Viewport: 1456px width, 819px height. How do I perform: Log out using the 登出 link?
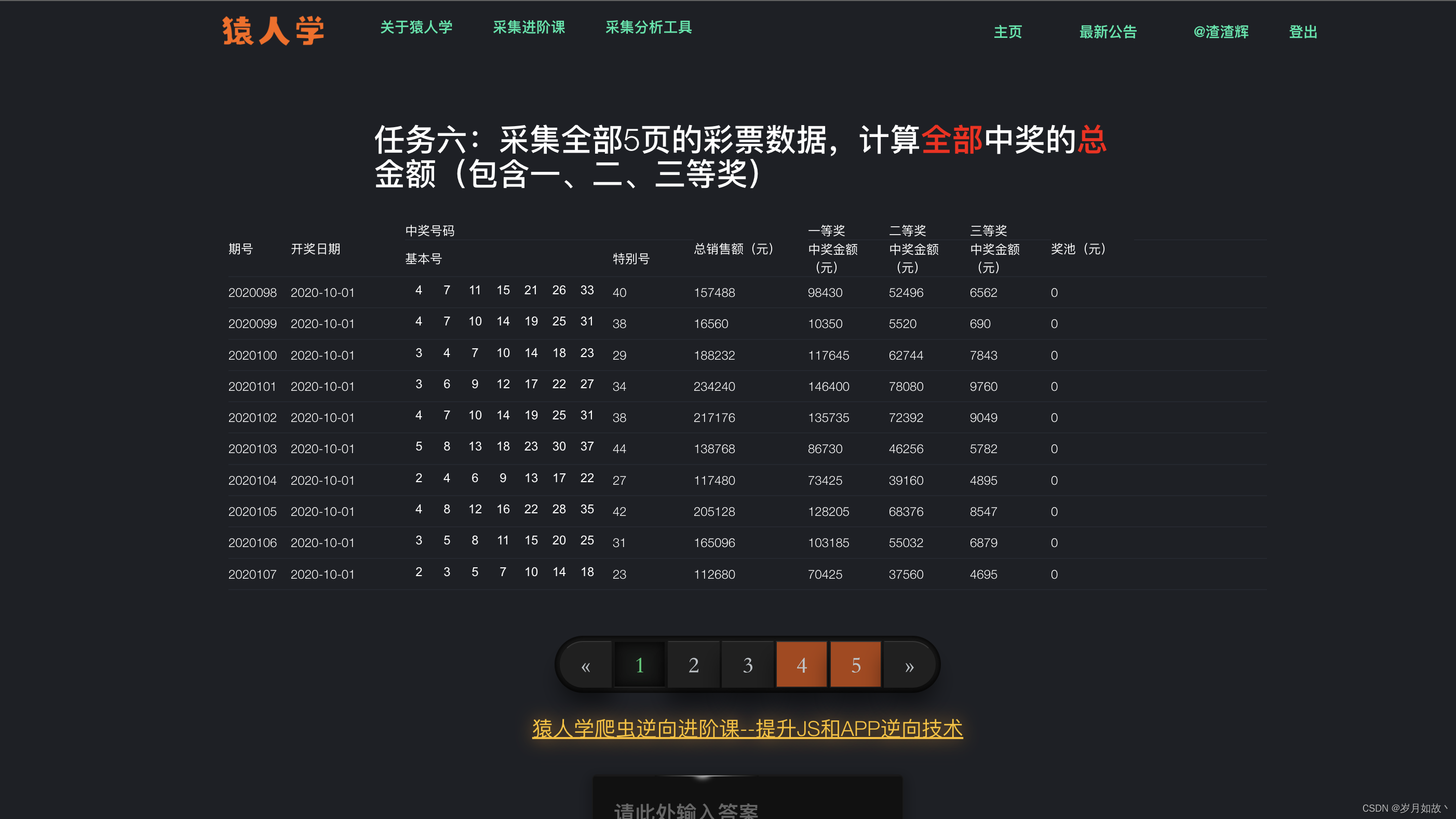coord(1302,32)
